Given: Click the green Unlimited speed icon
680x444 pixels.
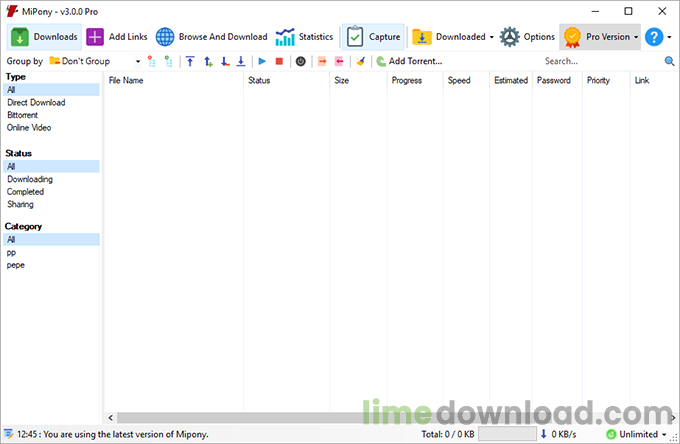Looking at the screenshot, I should pos(611,434).
